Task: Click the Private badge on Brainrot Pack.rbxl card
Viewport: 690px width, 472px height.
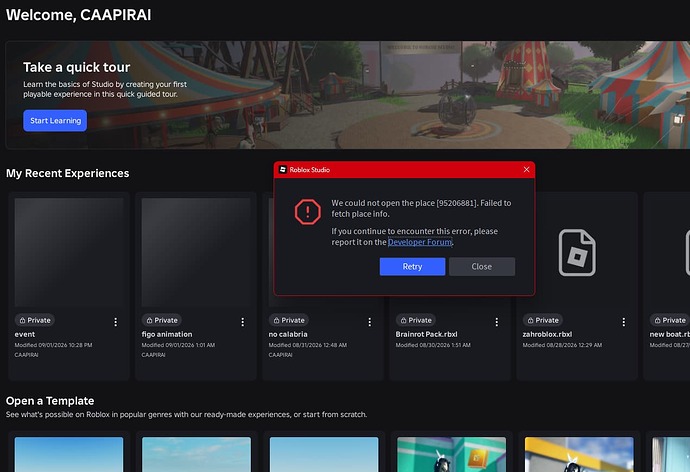Action: click(x=416, y=320)
